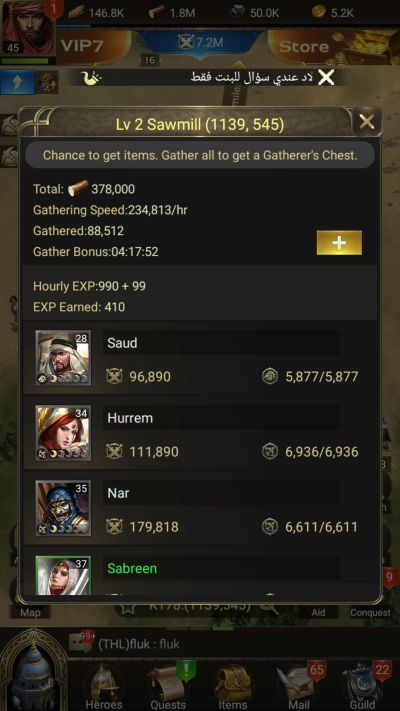The height and width of the screenshot is (711, 400).
Task: Open the chat bubble icon with 99+
Action: pyautogui.click(x=81, y=643)
